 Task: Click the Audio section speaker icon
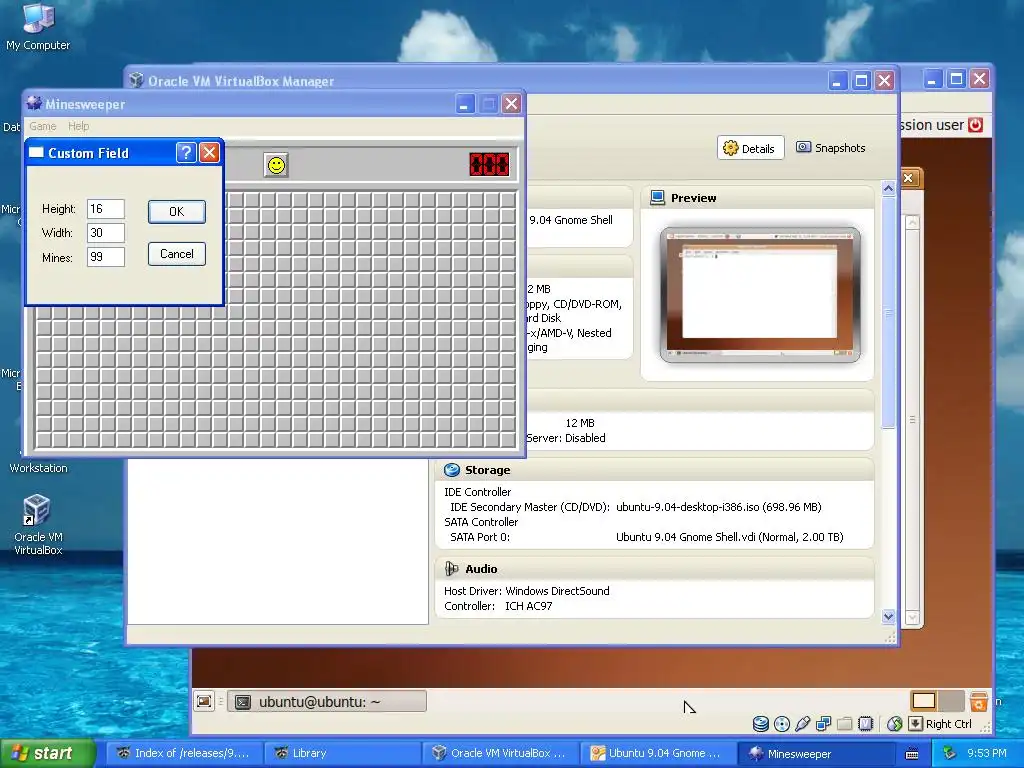tap(451, 569)
